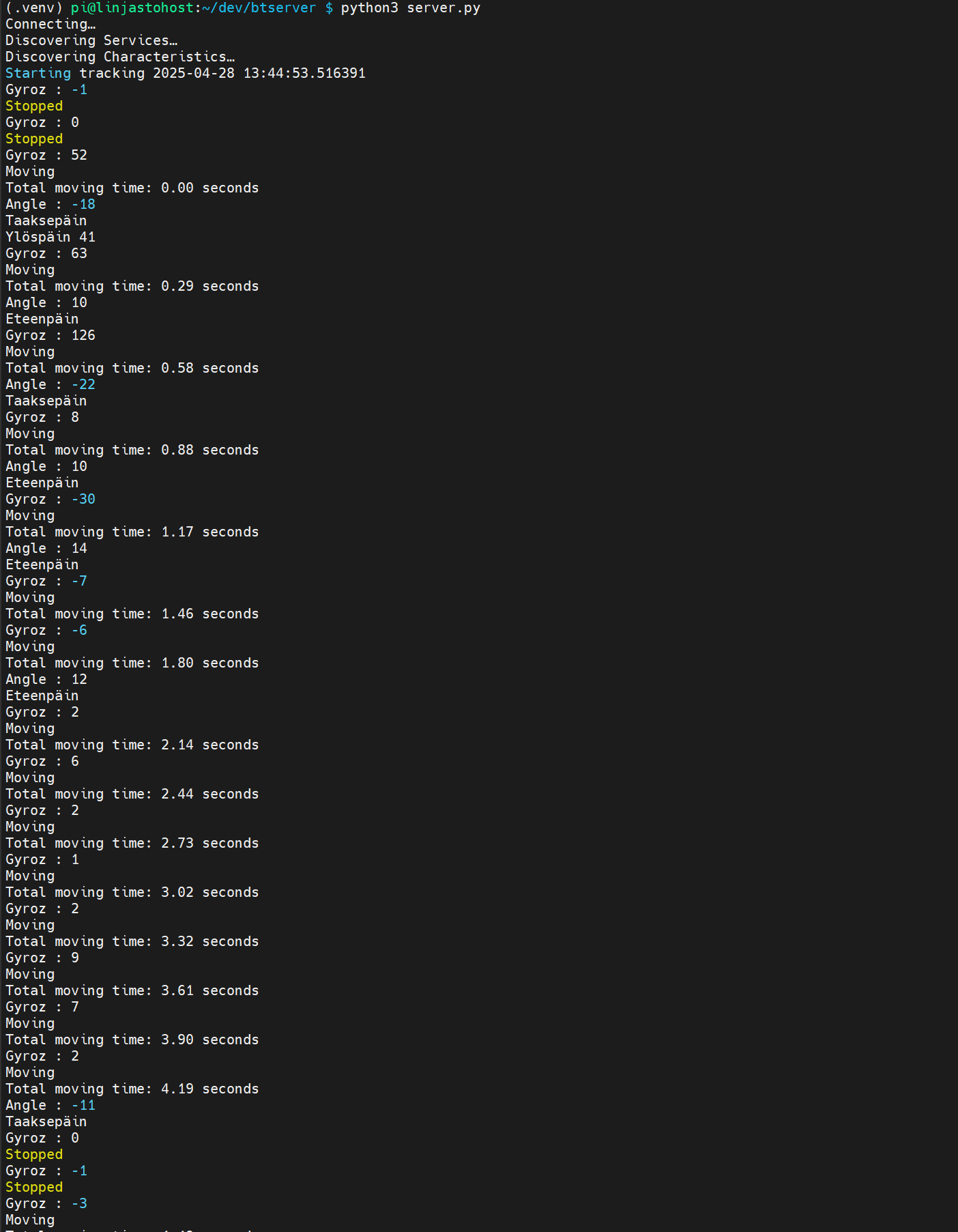Click the ~/dev/btserver path in prompt
The image size is (958, 1232).
259,8
